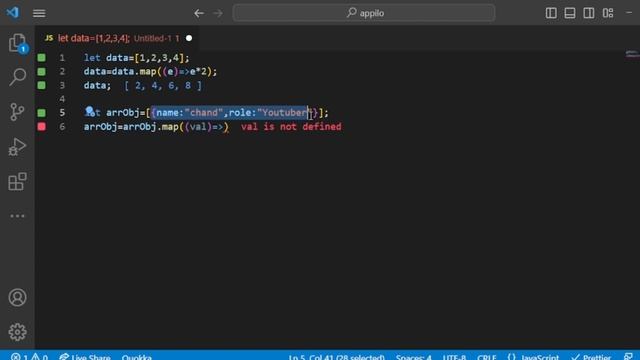Change end of line sequence CRLF
The height and width of the screenshot is (360, 640).
[x=487, y=357]
